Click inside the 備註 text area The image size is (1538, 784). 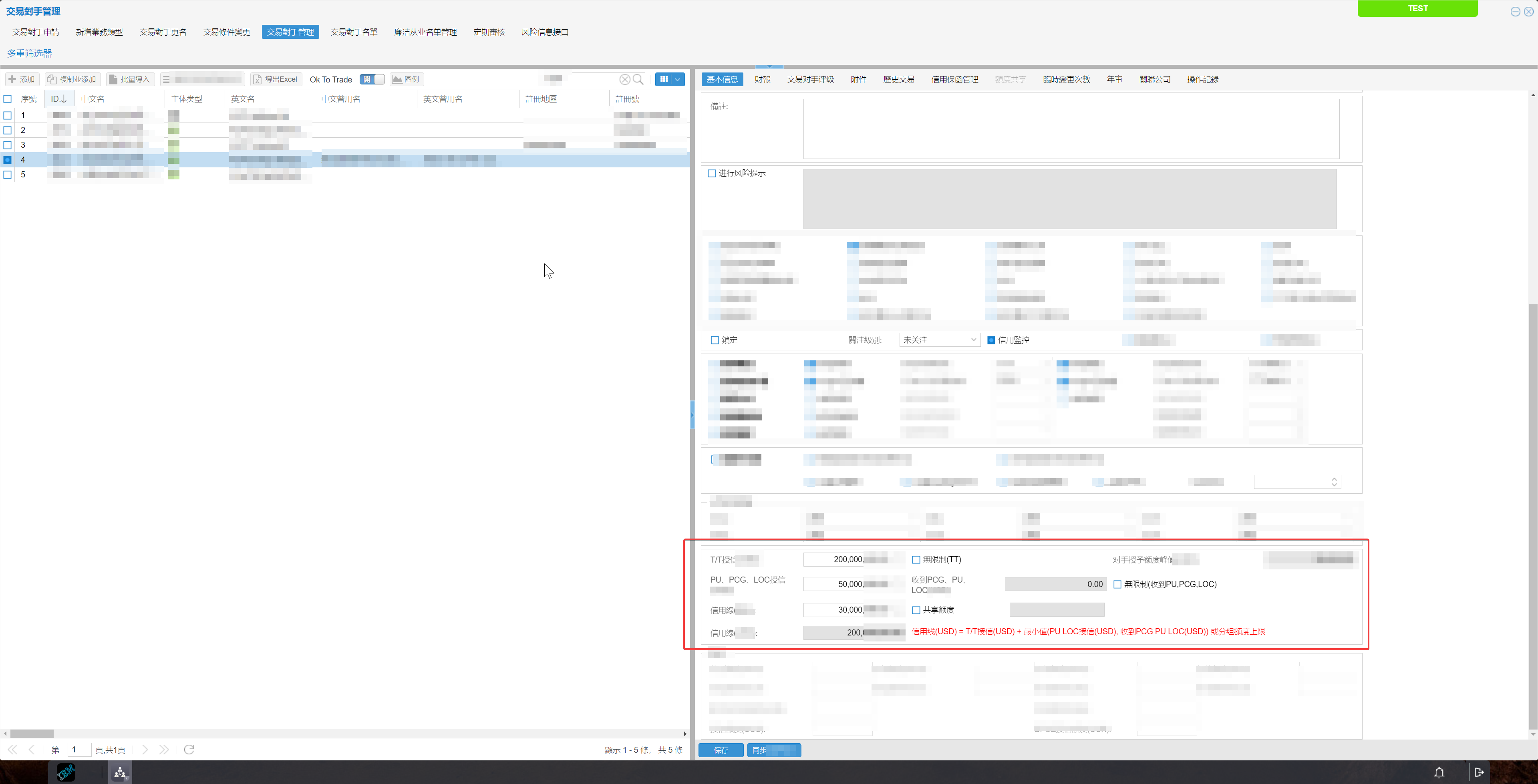click(1071, 129)
